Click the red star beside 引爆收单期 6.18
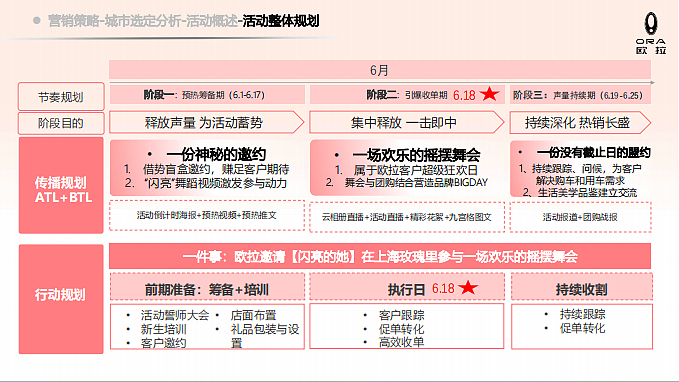The height and width of the screenshot is (382, 679). 489,94
